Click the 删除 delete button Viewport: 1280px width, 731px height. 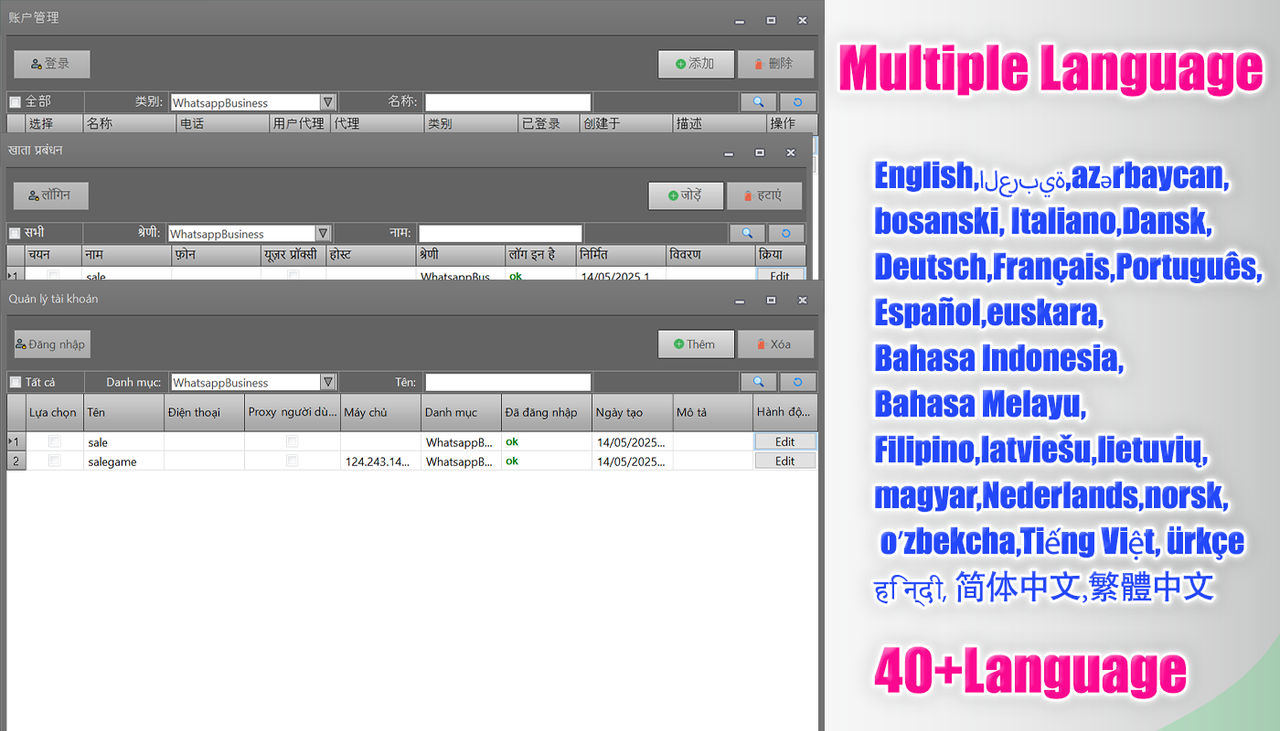tap(775, 64)
